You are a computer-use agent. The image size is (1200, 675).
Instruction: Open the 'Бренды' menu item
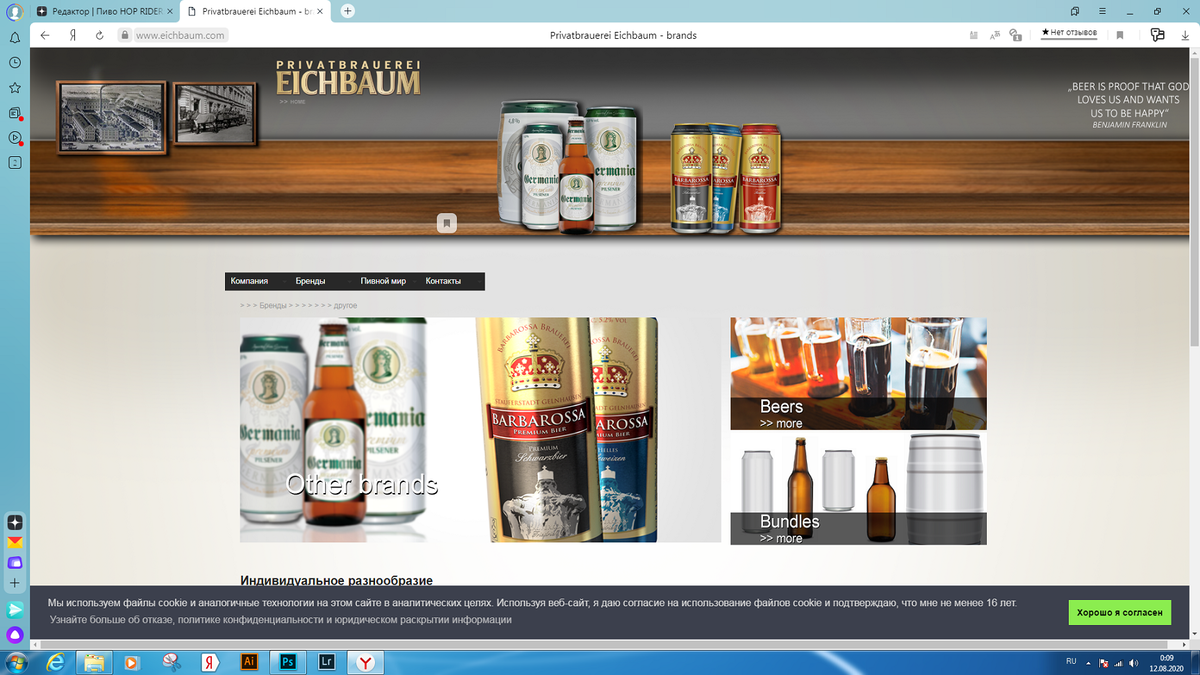click(310, 281)
